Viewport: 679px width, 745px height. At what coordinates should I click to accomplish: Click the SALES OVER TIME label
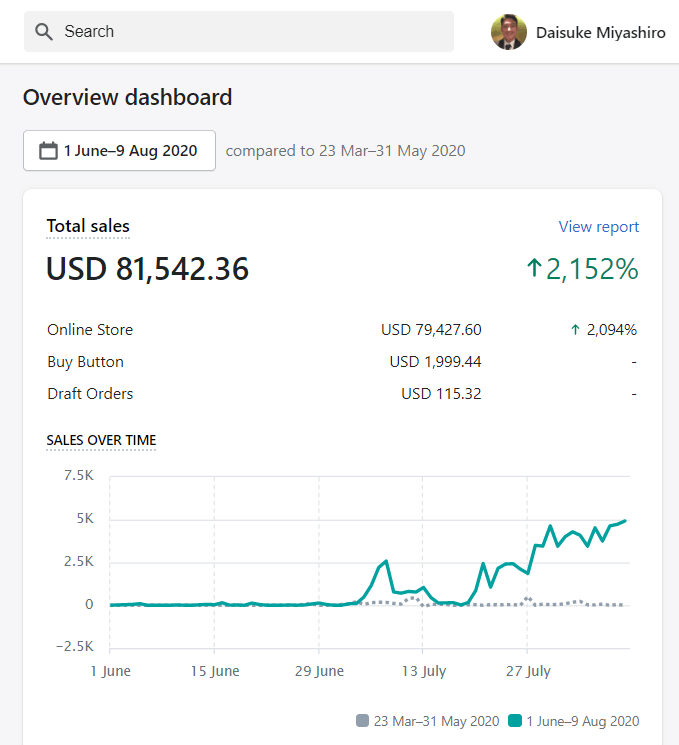click(101, 440)
